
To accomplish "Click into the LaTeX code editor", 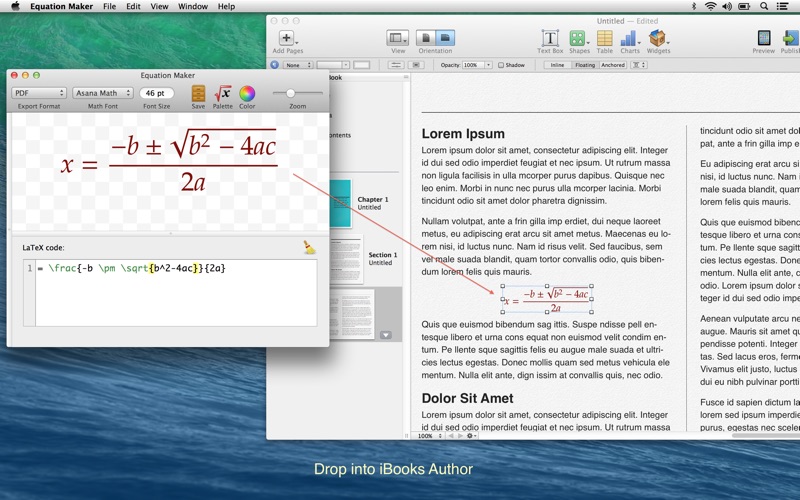I will (176, 292).
